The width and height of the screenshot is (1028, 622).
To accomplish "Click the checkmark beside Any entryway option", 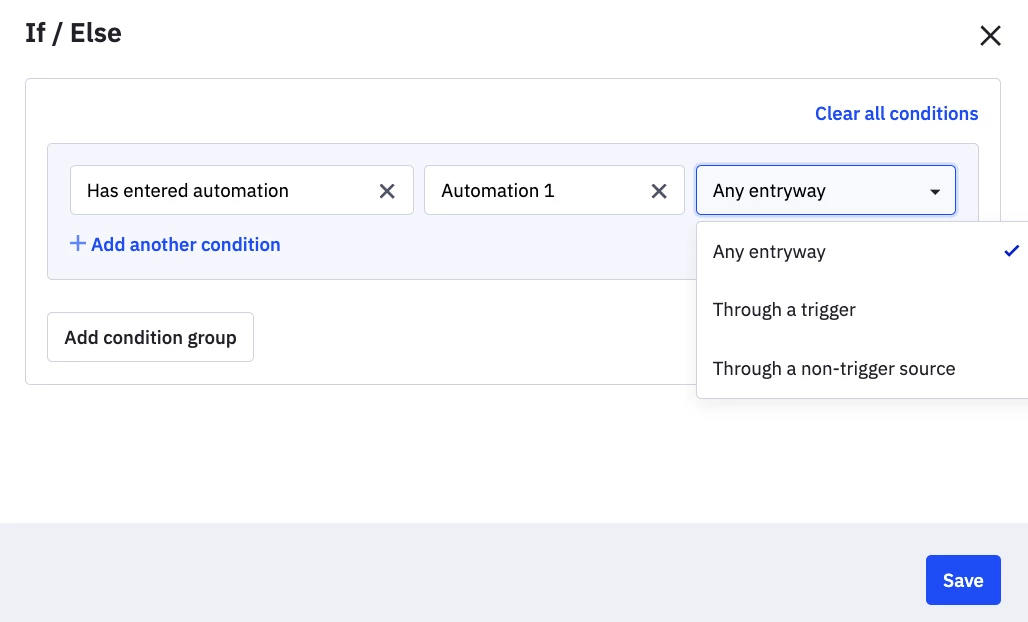I will pyautogui.click(x=1012, y=251).
